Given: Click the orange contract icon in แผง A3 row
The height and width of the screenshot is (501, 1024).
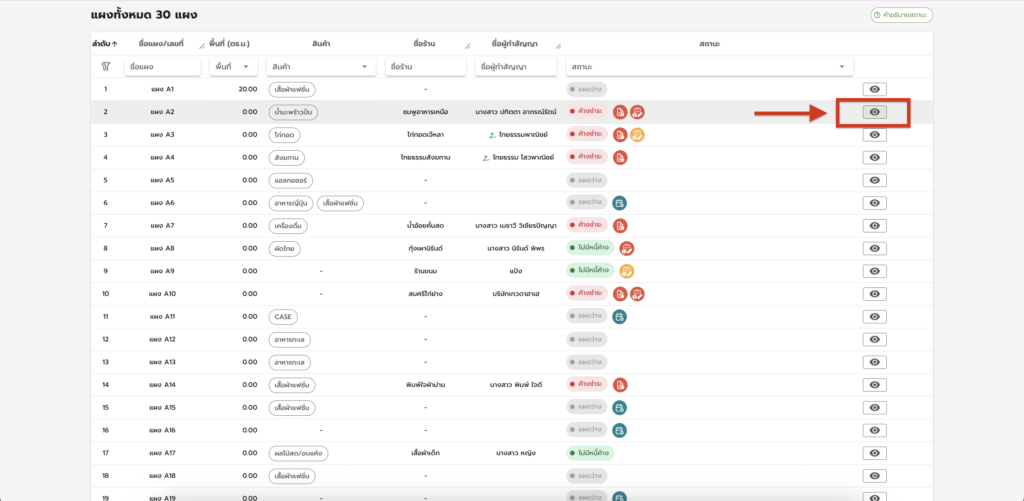Looking at the screenshot, I should tap(637, 135).
